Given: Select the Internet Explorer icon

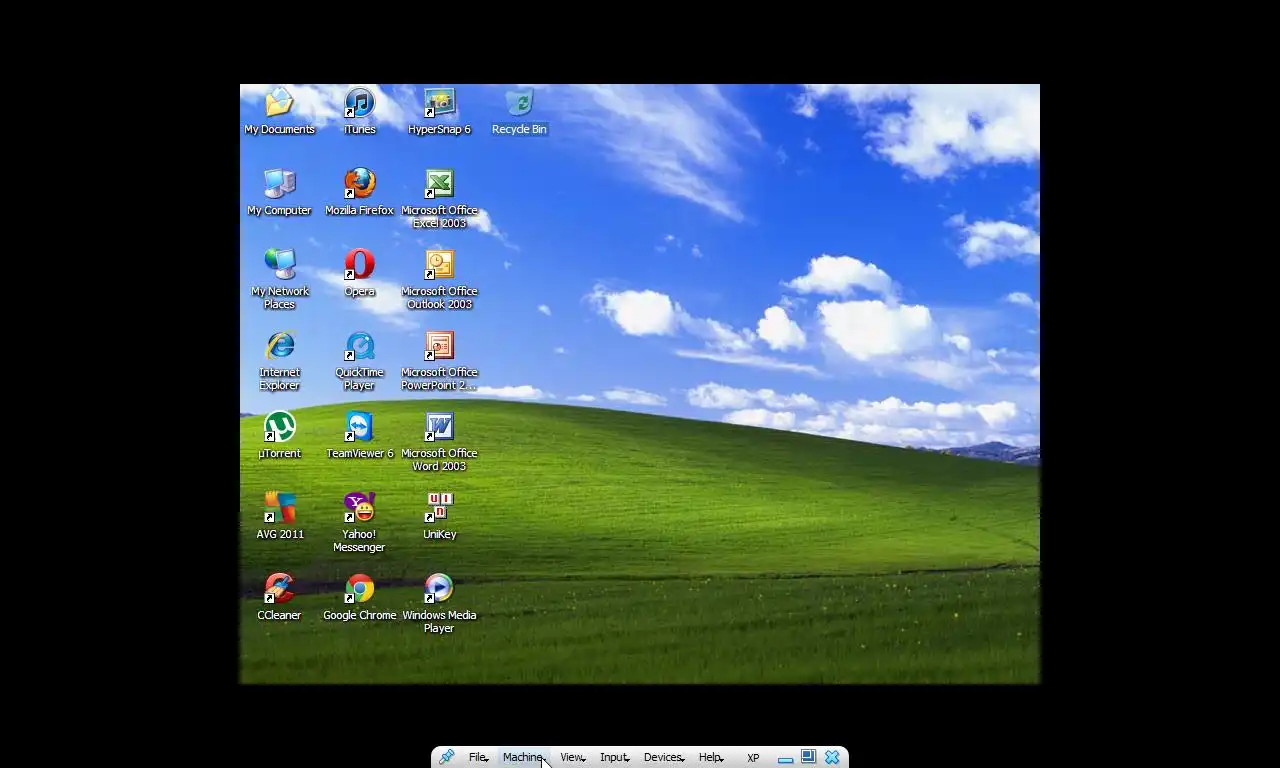Looking at the screenshot, I should (279, 360).
